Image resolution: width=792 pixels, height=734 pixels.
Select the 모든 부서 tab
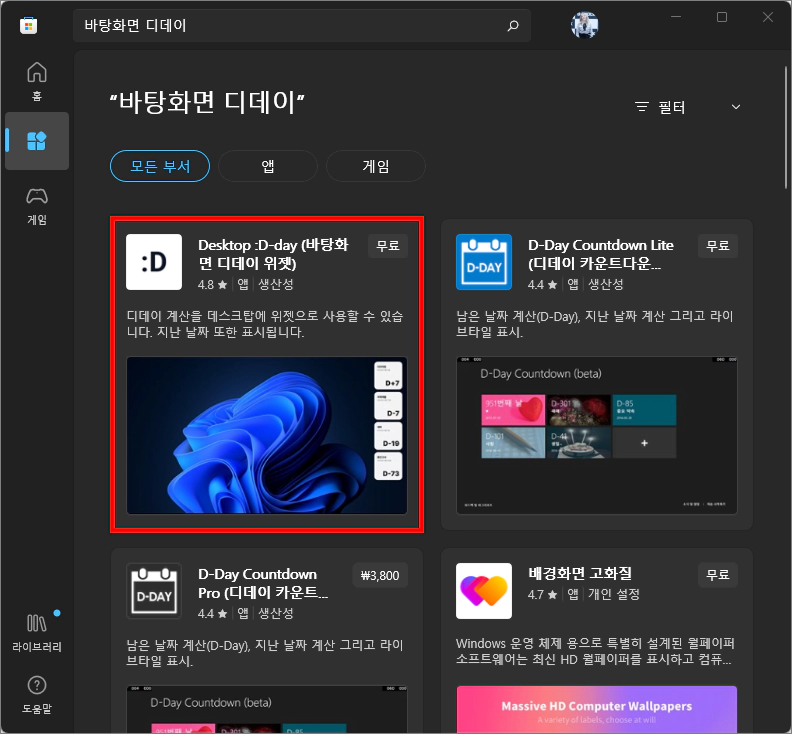pos(160,166)
